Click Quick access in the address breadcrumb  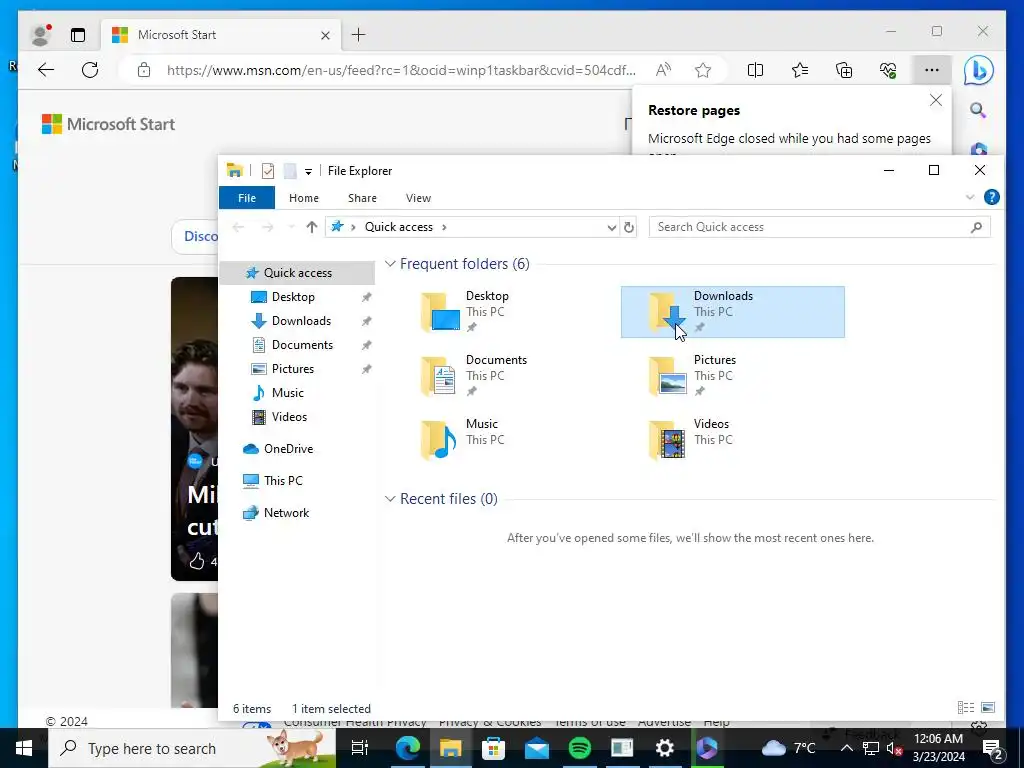[x=398, y=227]
